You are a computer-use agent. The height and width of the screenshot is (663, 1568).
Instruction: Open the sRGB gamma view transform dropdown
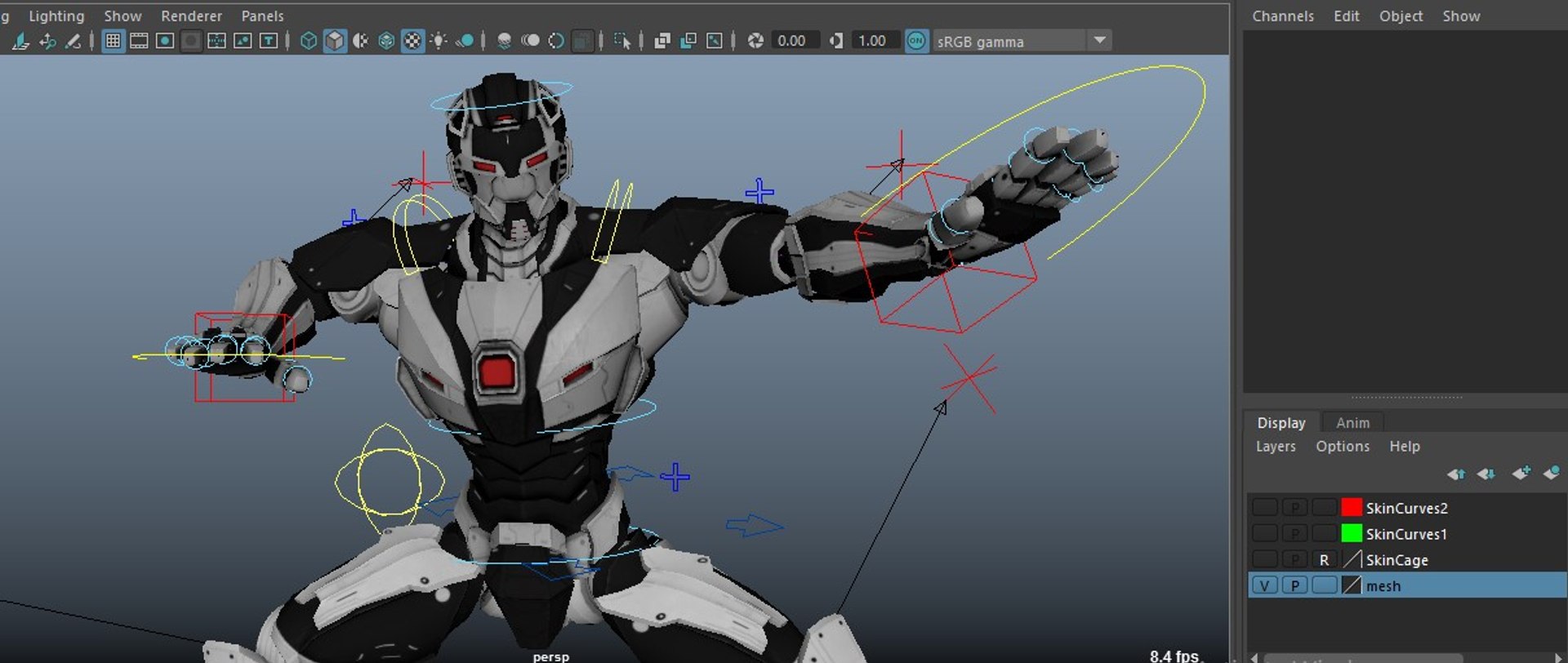coord(1022,41)
